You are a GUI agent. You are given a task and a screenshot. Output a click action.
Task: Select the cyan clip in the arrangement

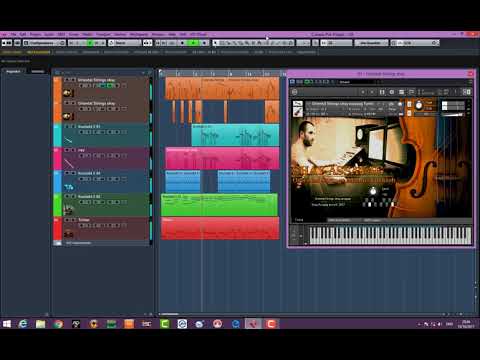[235, 135]
